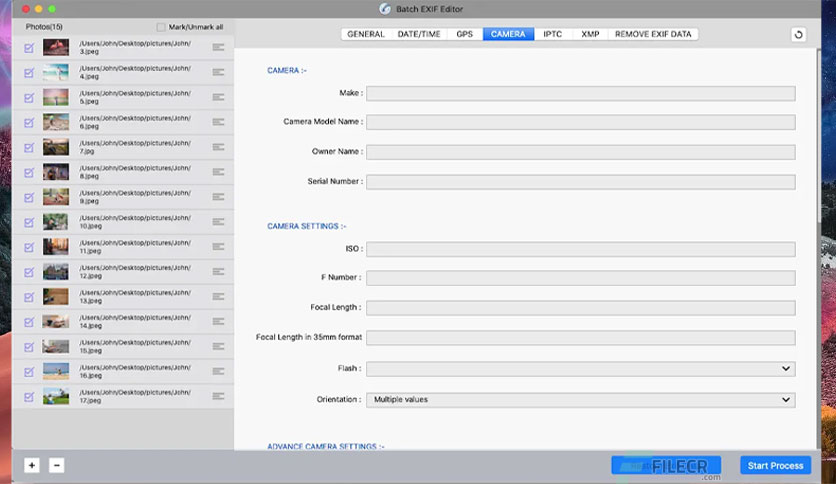Click into the Camera Model Name field
836x484 pixels.
581,122
